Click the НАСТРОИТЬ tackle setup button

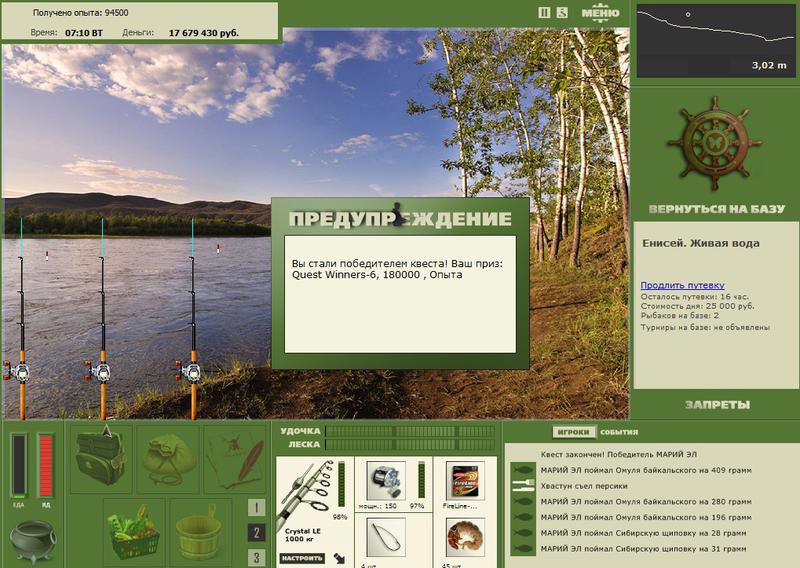pos(302,558)
